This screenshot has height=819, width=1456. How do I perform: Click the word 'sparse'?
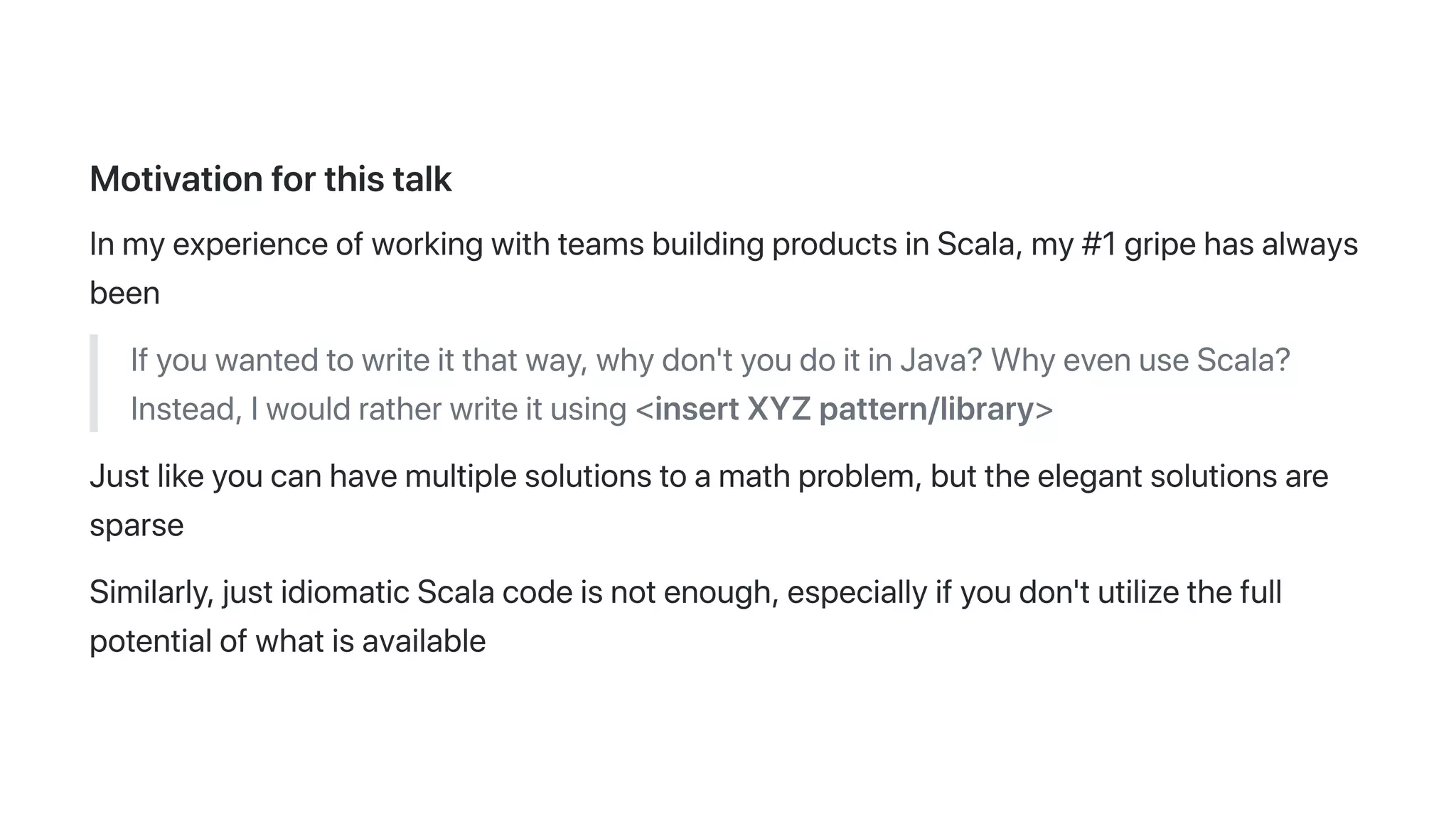(x=136, y=525)
